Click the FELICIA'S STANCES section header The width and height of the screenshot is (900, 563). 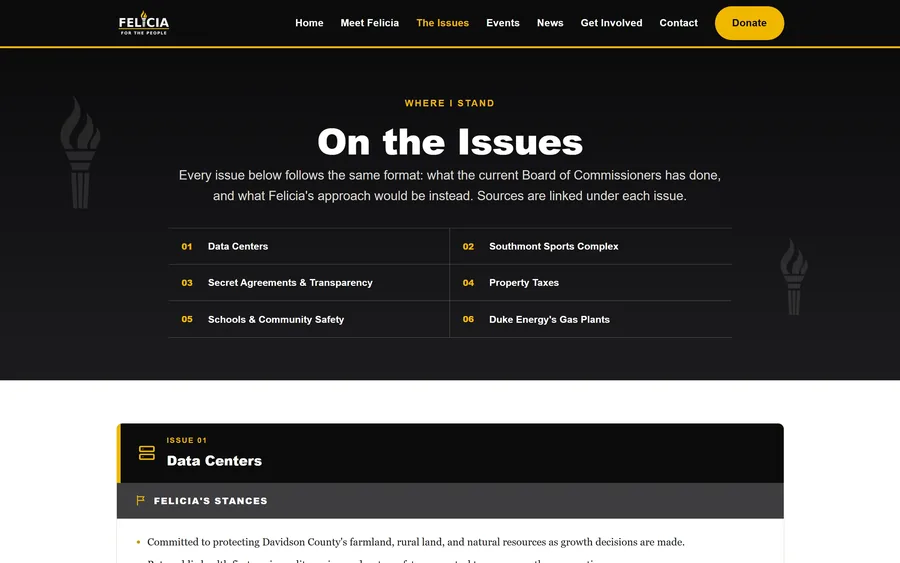(450, 500)
